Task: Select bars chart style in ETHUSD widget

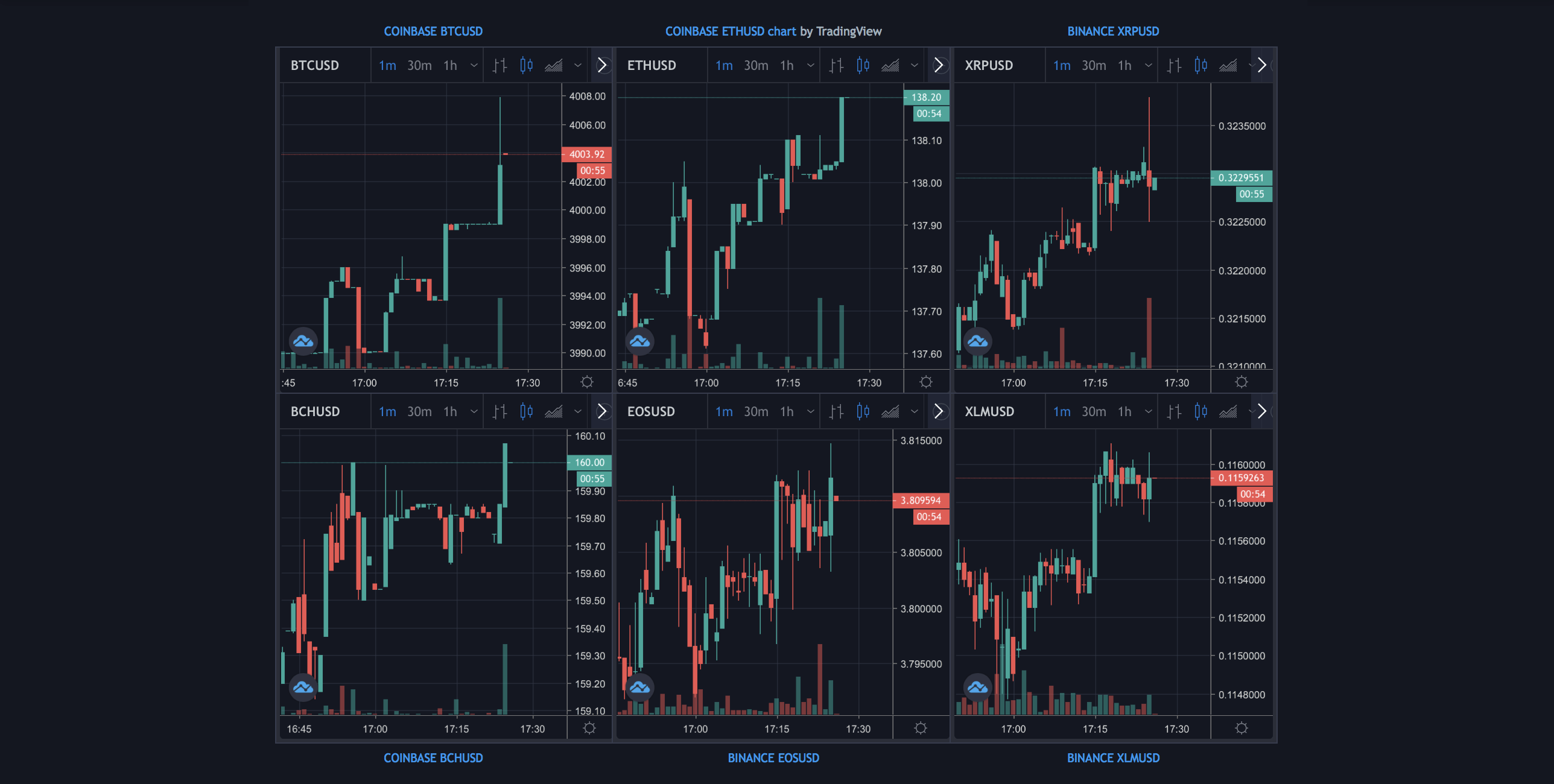Action: 836,65
